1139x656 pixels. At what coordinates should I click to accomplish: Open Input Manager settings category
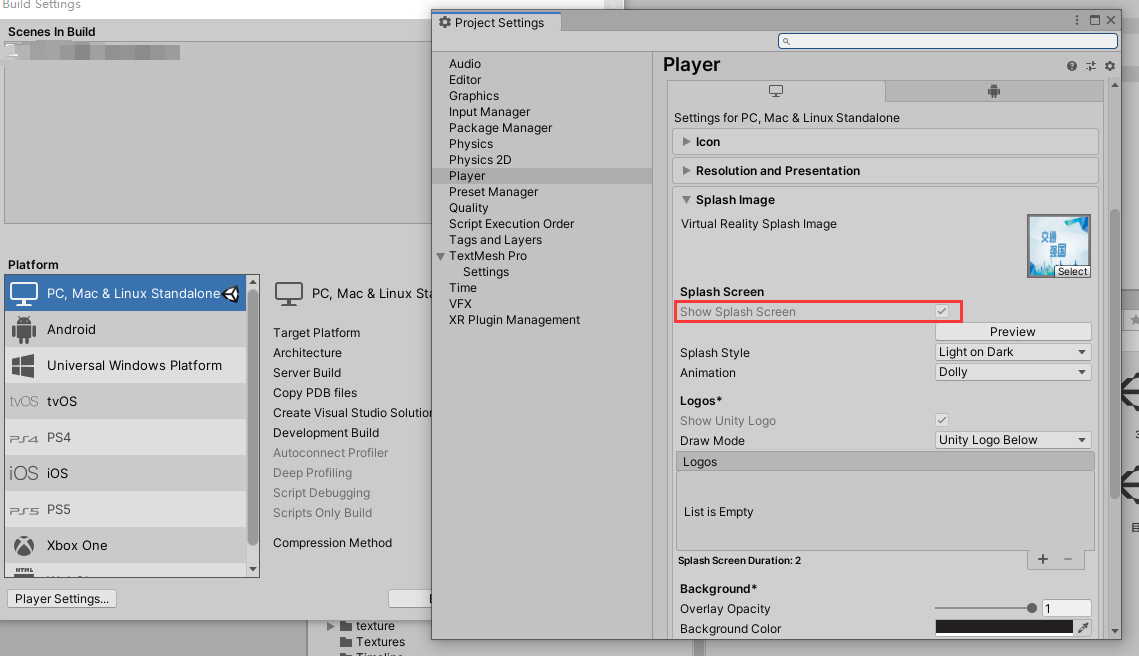pos(490,112)
